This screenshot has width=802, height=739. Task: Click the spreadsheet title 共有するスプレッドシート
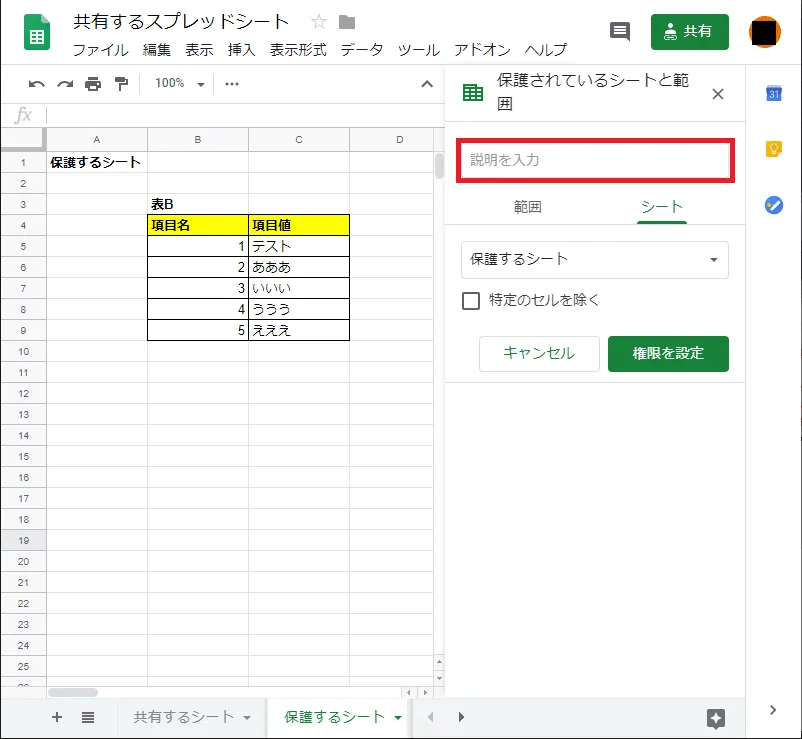click(x=182, y=22)
